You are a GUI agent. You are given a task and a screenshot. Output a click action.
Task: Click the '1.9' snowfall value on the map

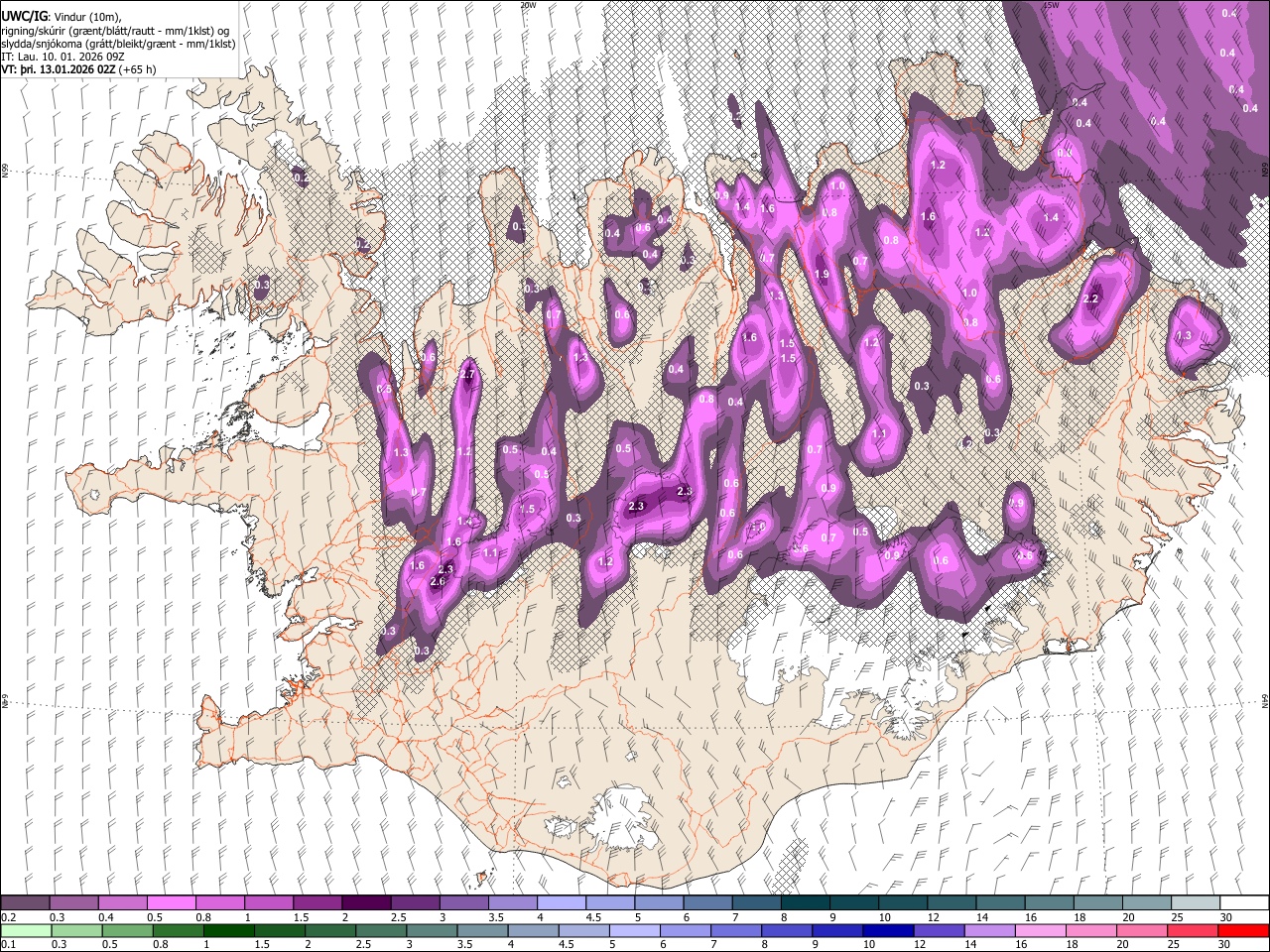pos(822,275)
